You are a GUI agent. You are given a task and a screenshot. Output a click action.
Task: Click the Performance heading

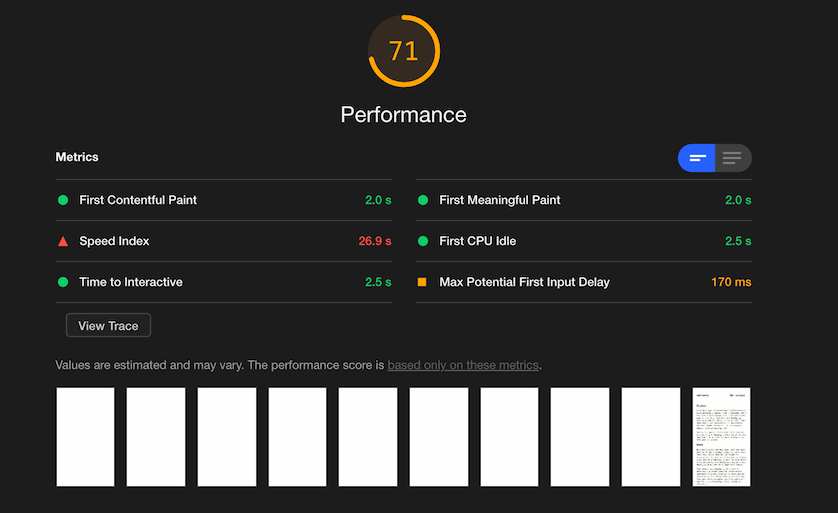pyautogui.click(x=404, y=115)
